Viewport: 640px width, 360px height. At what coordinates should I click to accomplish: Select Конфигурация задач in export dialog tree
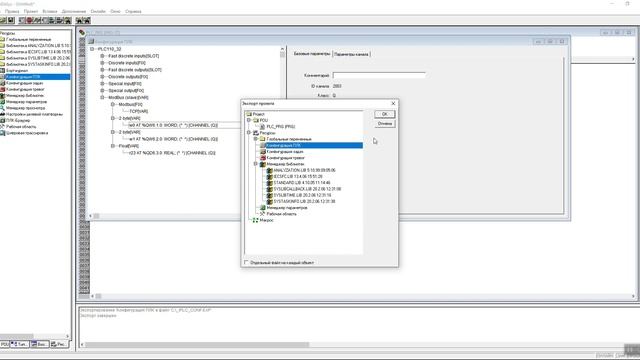pos(284,151)
